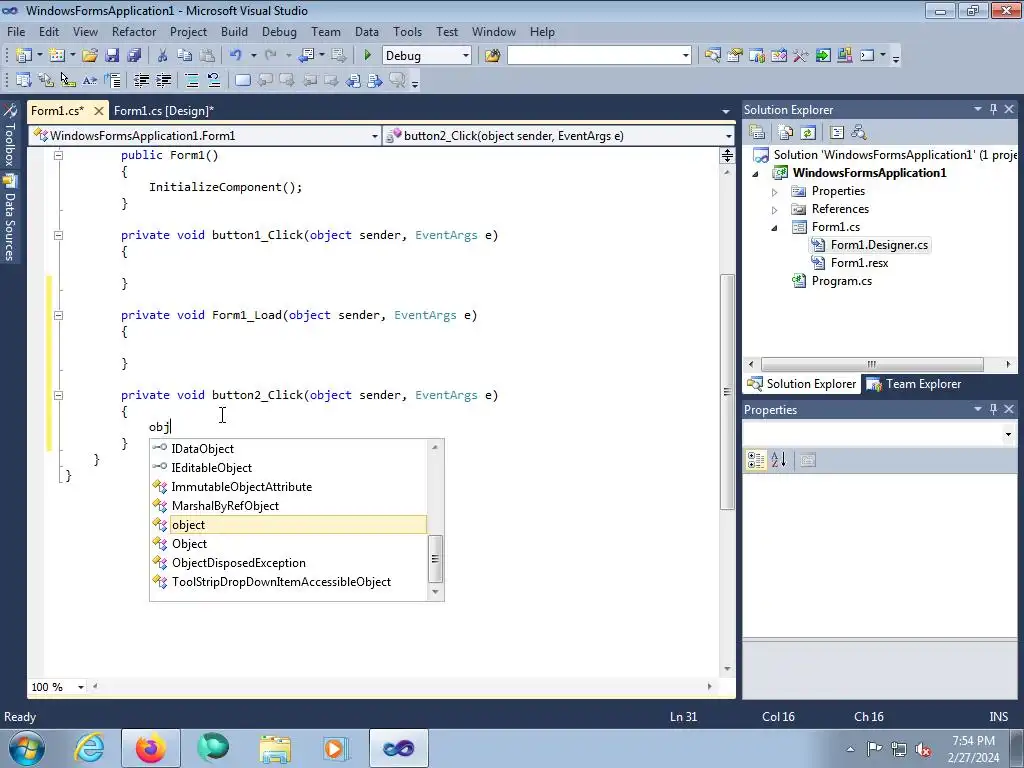Click the Windows Start button
This screenshot has width=1024, height=768.
(x=27, y=748)
